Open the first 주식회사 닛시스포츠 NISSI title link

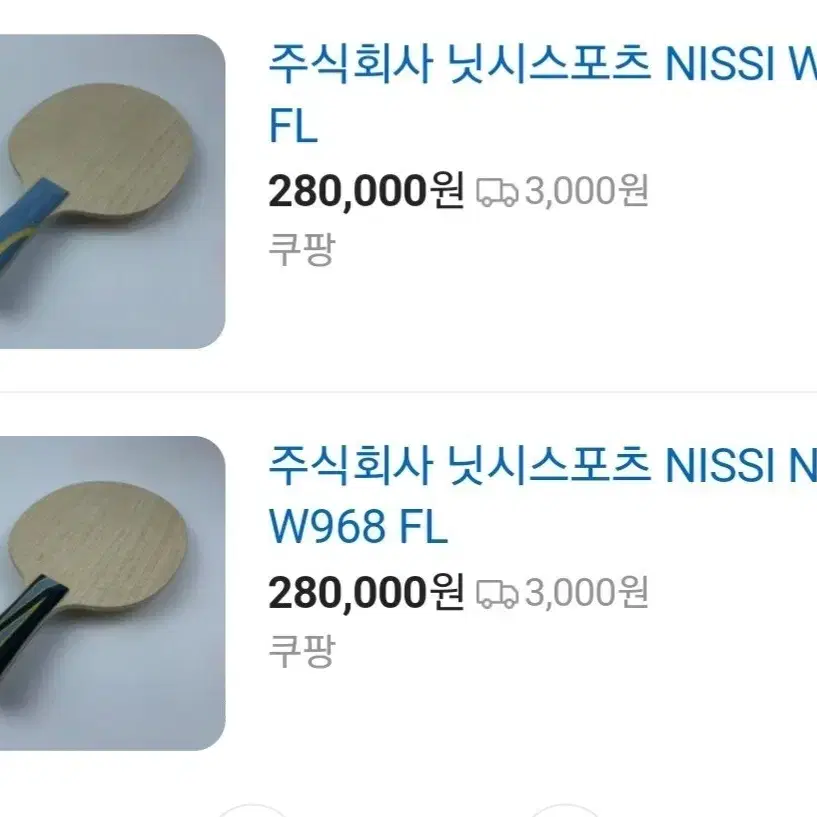pos(542,95)
